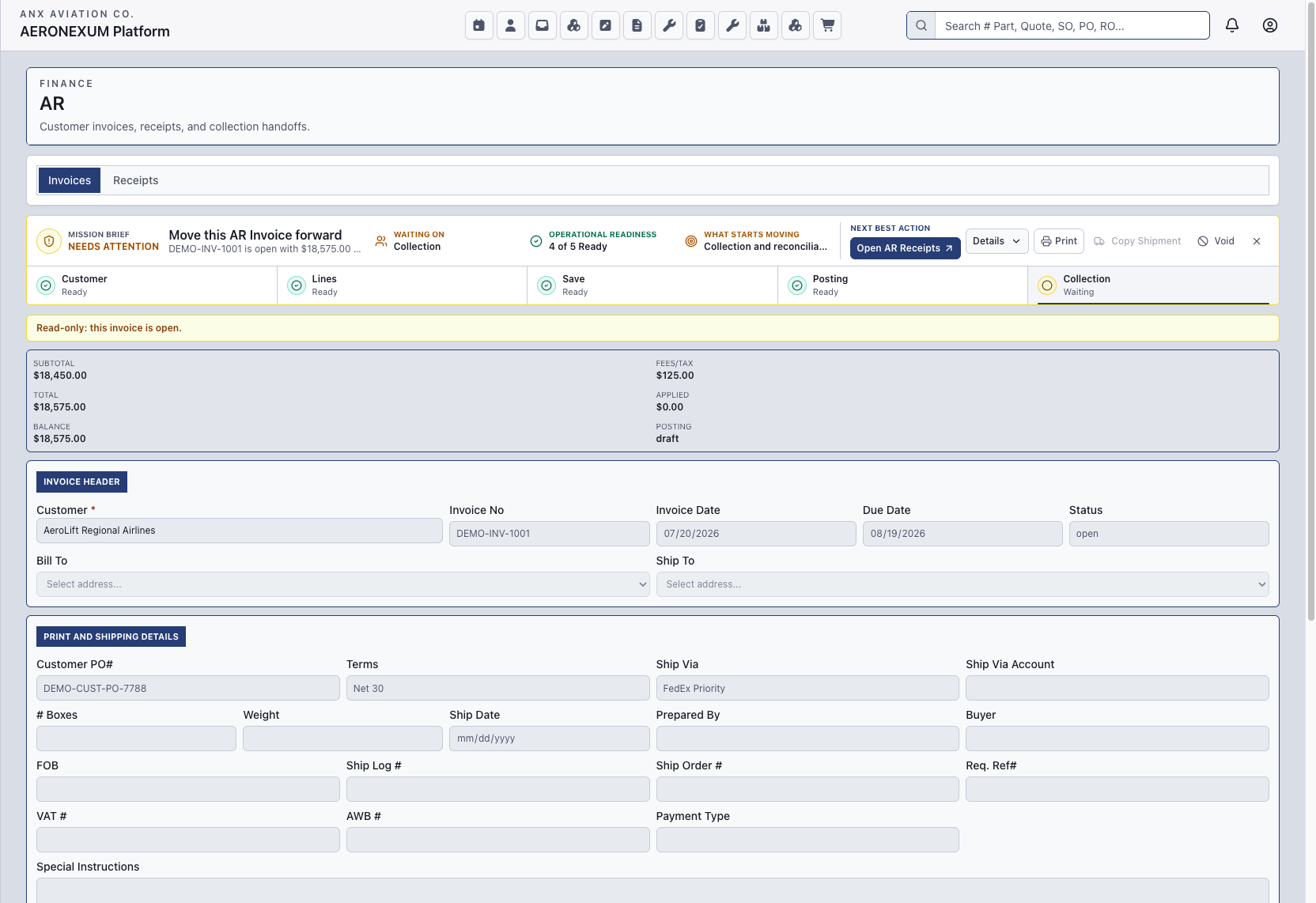
Task: Click the Customer PO# field
Action: point(188,688)
